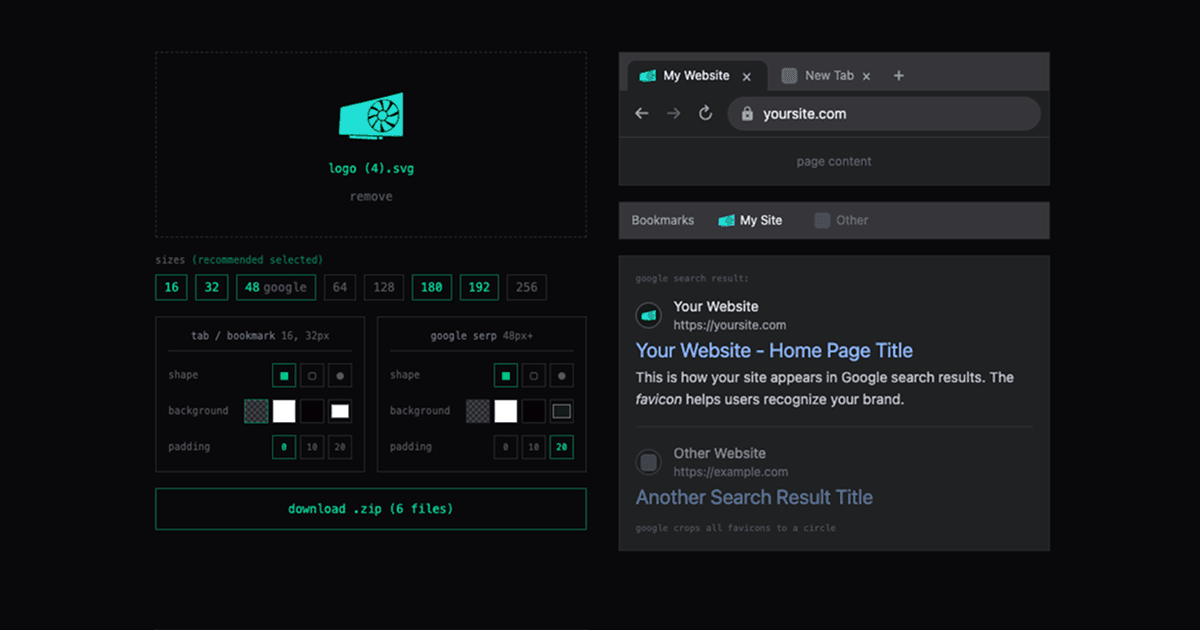The image size is (1200, 631).
Task: Choose circle shape in google serp panel
Action: click(562, 376)
